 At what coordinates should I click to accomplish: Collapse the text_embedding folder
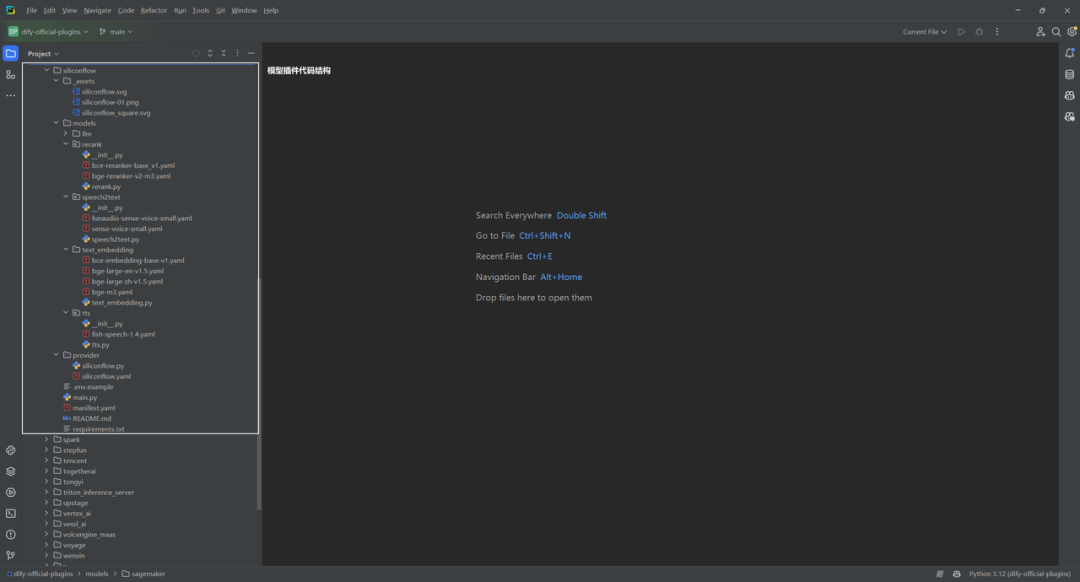(x=66, y=249)
